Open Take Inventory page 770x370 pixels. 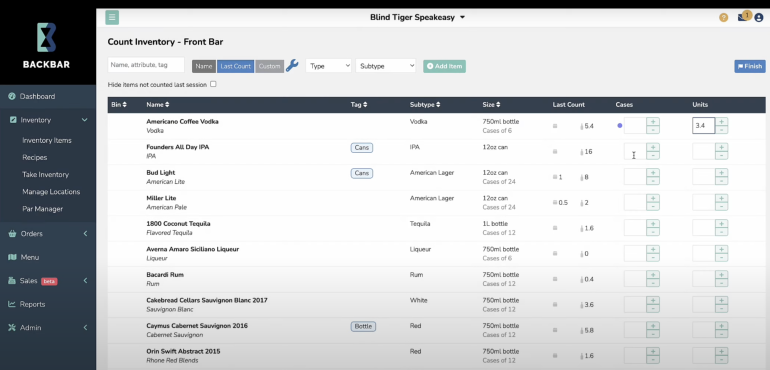point(46,175)
